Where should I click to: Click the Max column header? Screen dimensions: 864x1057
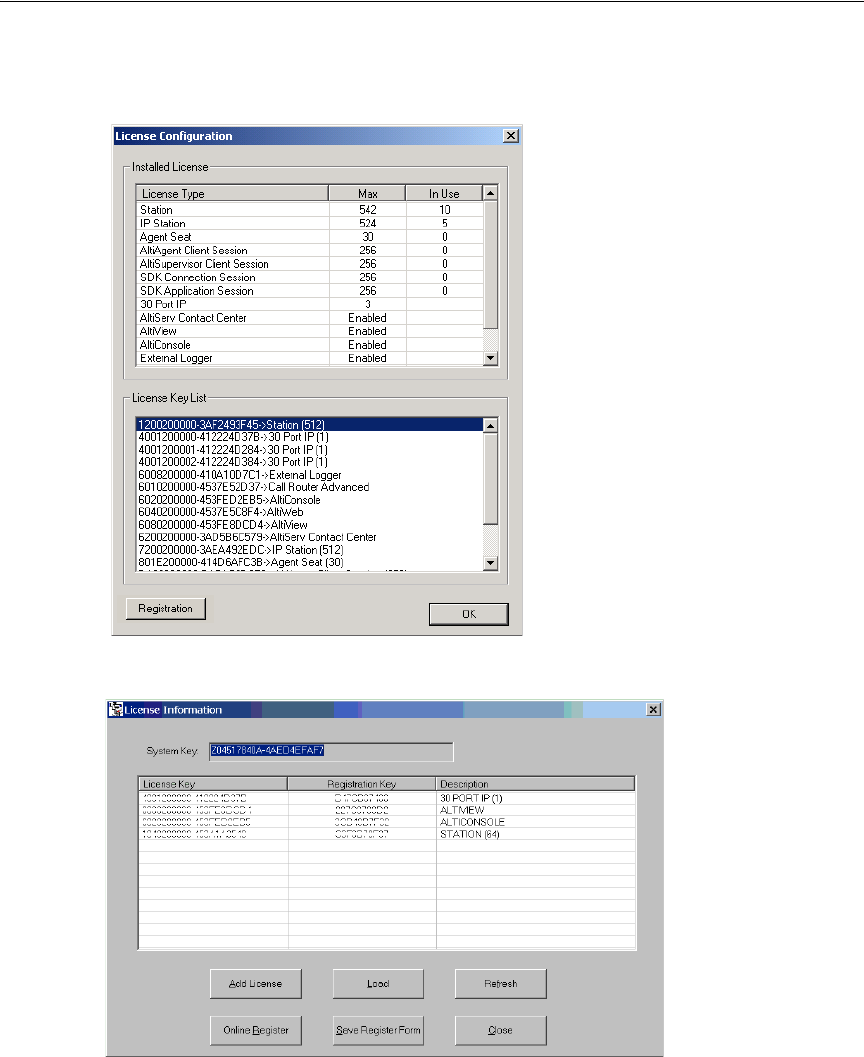(367, 193)
